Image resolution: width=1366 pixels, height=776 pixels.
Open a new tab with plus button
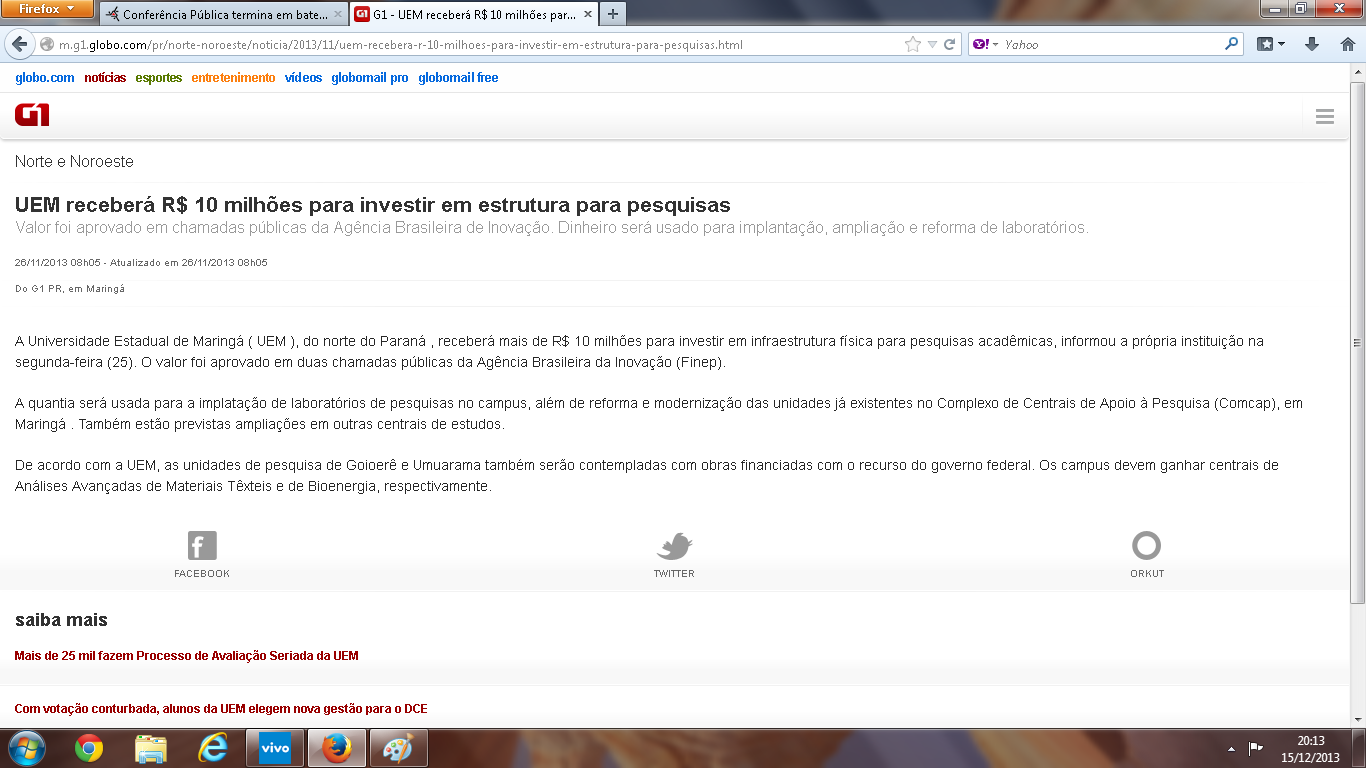point(612,14)
